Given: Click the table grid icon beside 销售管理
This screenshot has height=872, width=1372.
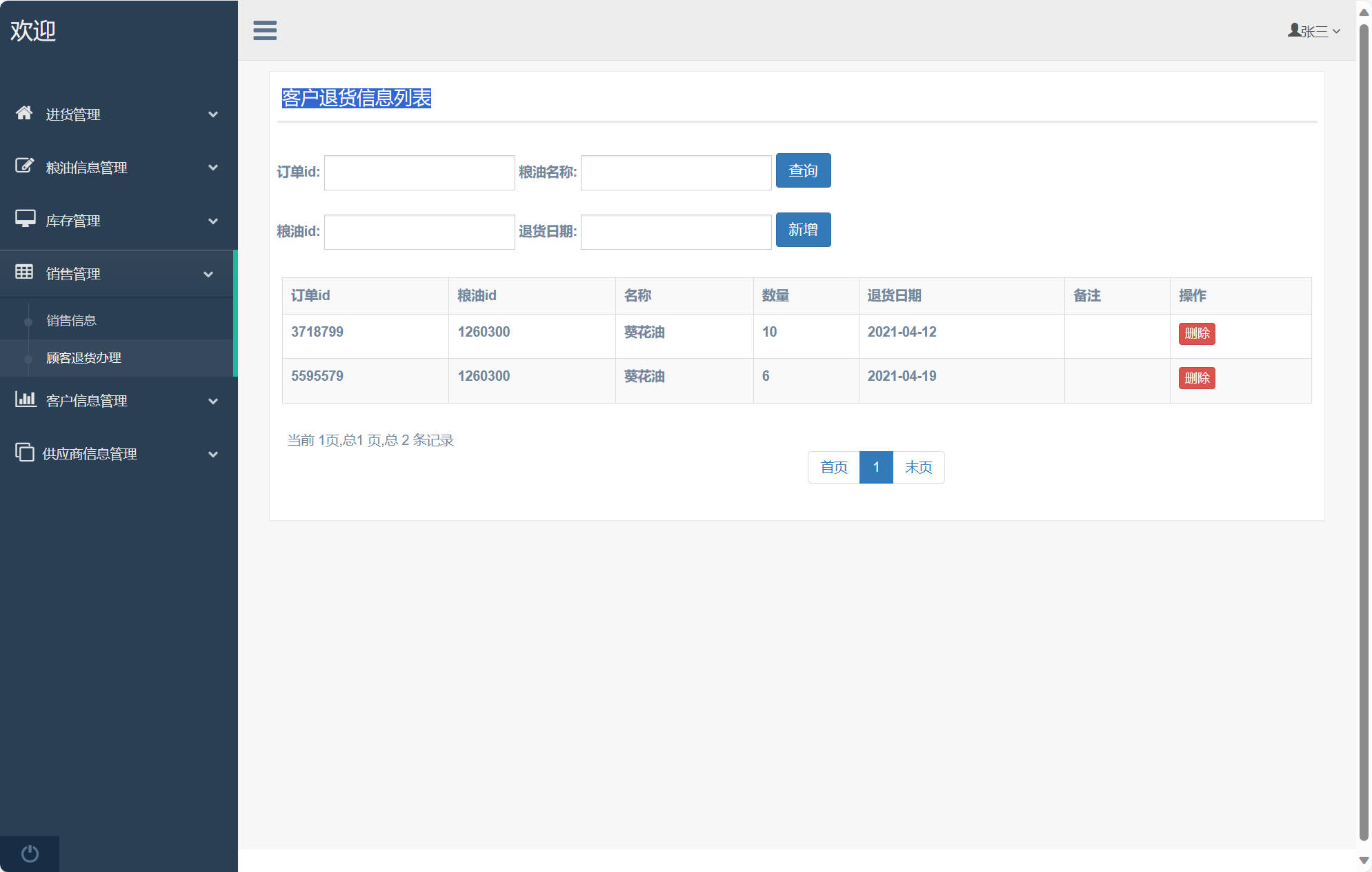Looking at the screenshot, I should tap(24, 272).
